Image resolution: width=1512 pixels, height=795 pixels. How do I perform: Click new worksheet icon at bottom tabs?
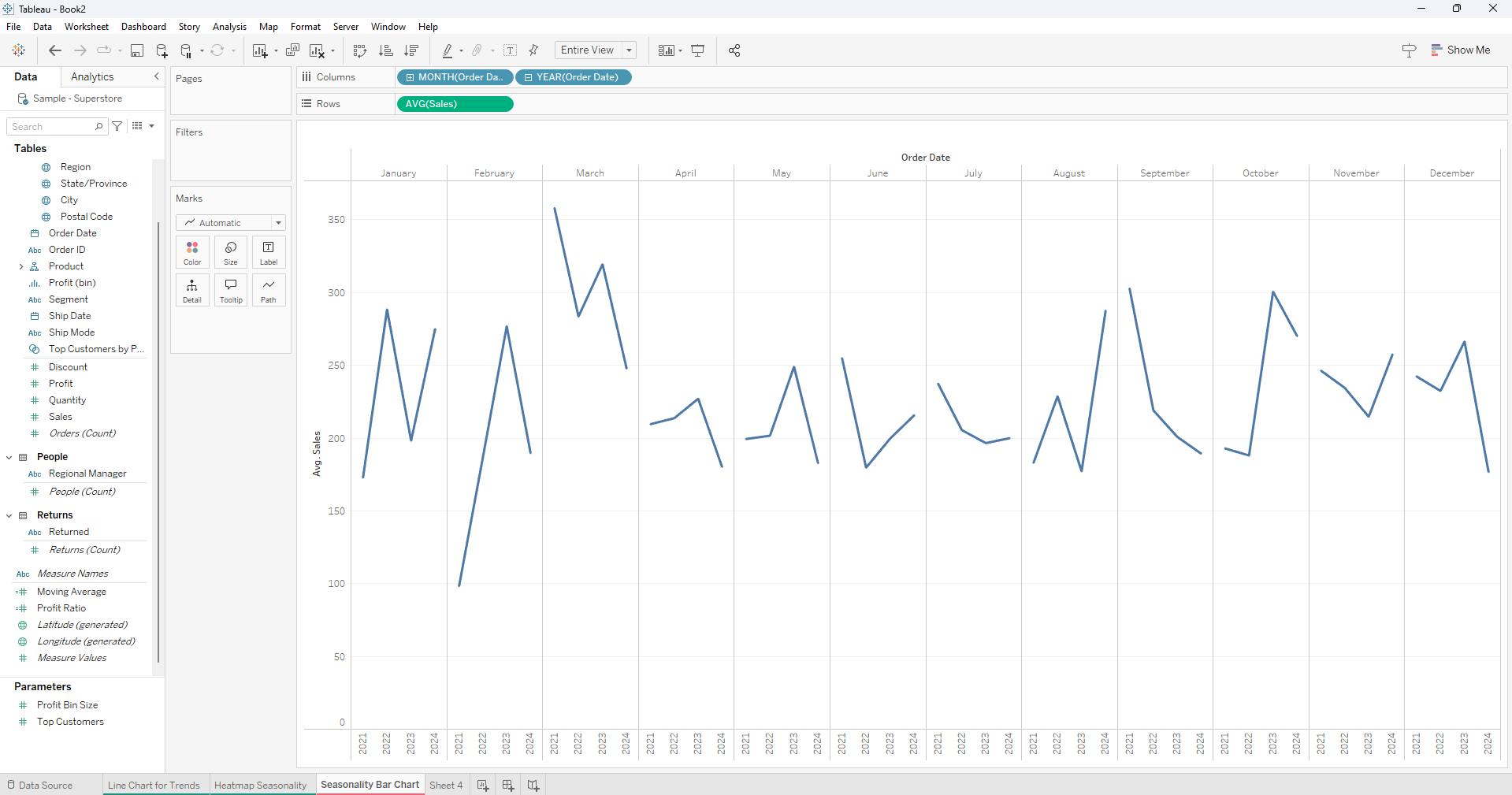coord(483,786)
